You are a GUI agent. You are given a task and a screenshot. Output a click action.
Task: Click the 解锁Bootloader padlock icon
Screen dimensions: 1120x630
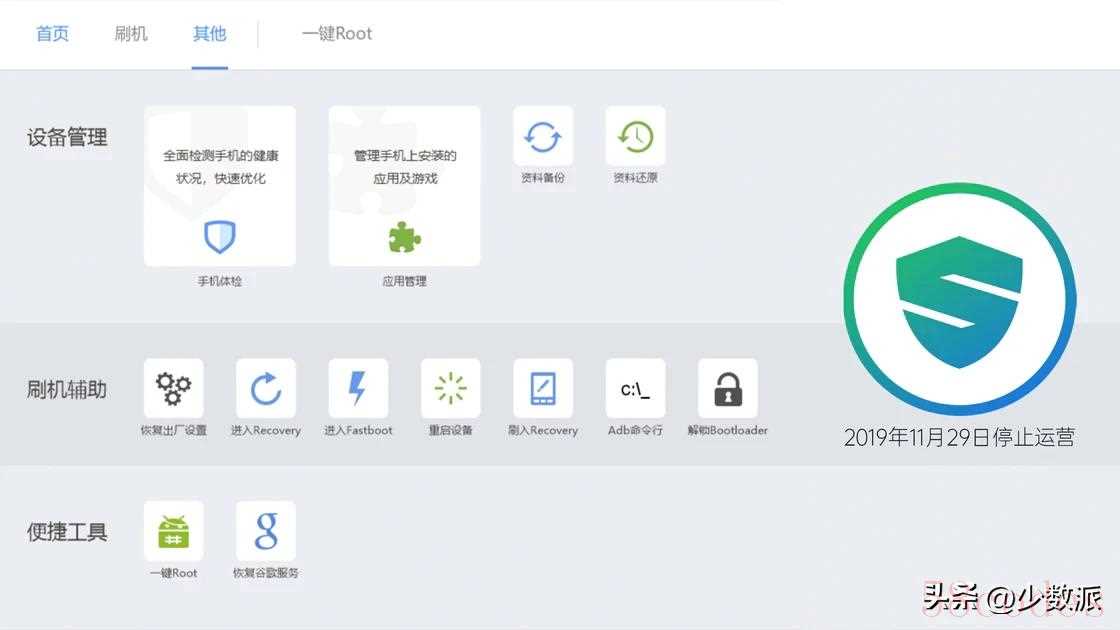coord(728,388)
